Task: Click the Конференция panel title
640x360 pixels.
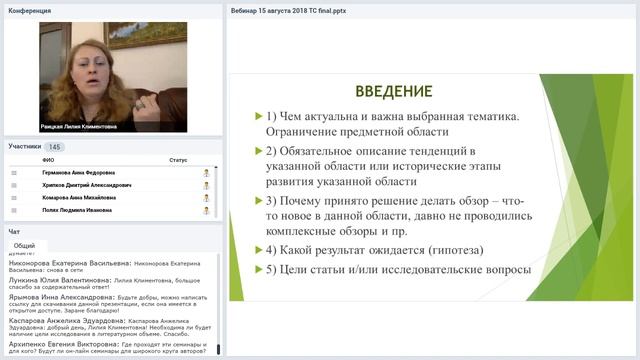Action: (29, 11)
